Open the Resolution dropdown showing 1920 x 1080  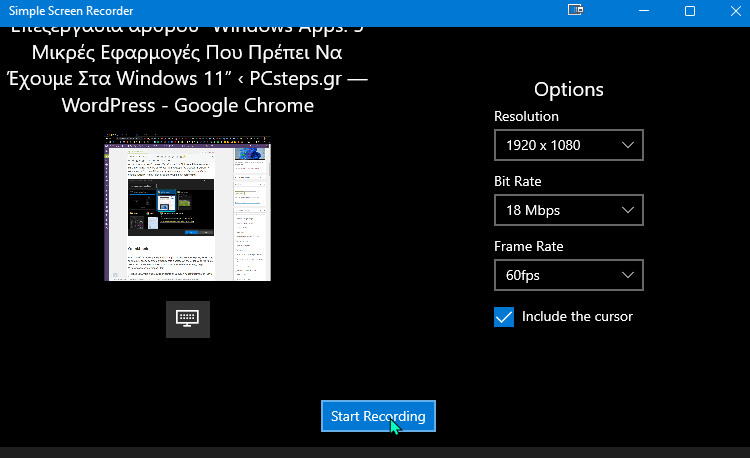click(569, 145)
